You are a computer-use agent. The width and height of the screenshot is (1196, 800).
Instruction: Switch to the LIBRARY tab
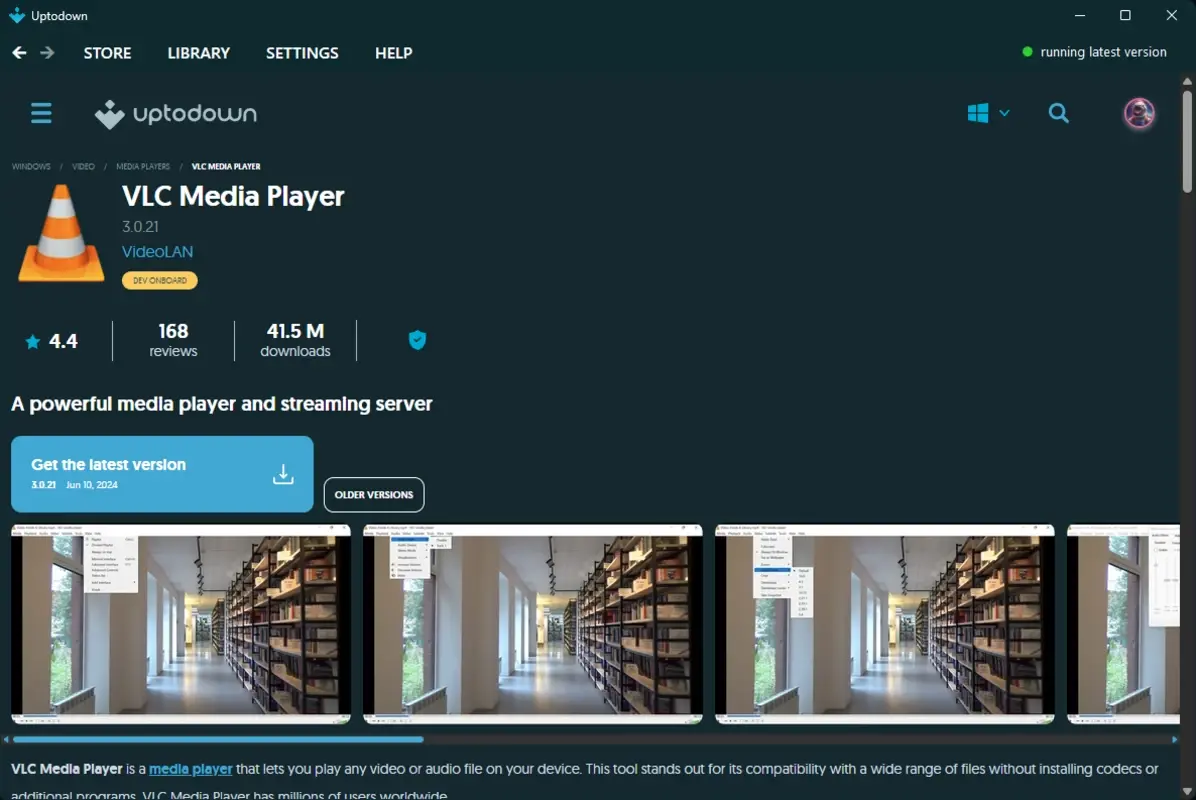click(x=198, y=52)
